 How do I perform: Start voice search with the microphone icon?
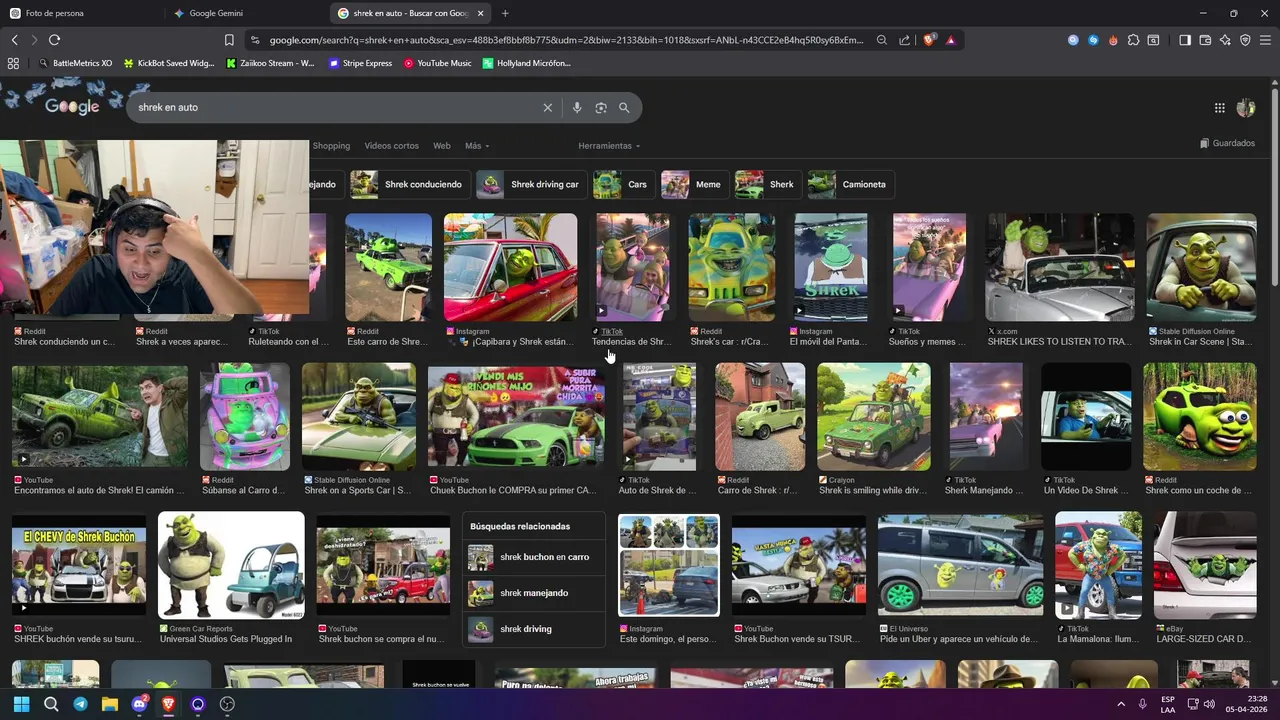[x=576, y=107]
